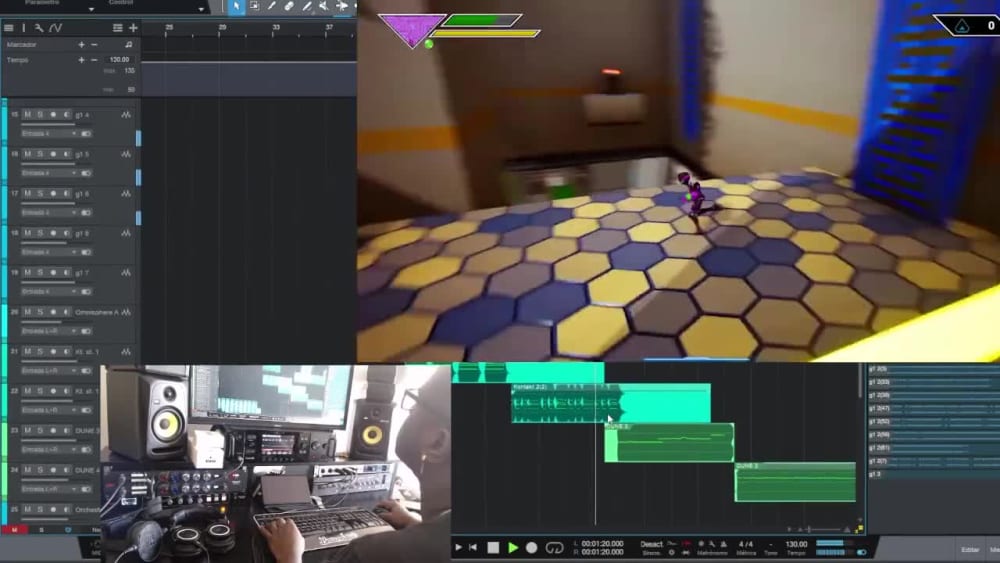Click the tempo value 120.00 field
The width and height of the screenshot is (1000, 563).
coord(119,60)
